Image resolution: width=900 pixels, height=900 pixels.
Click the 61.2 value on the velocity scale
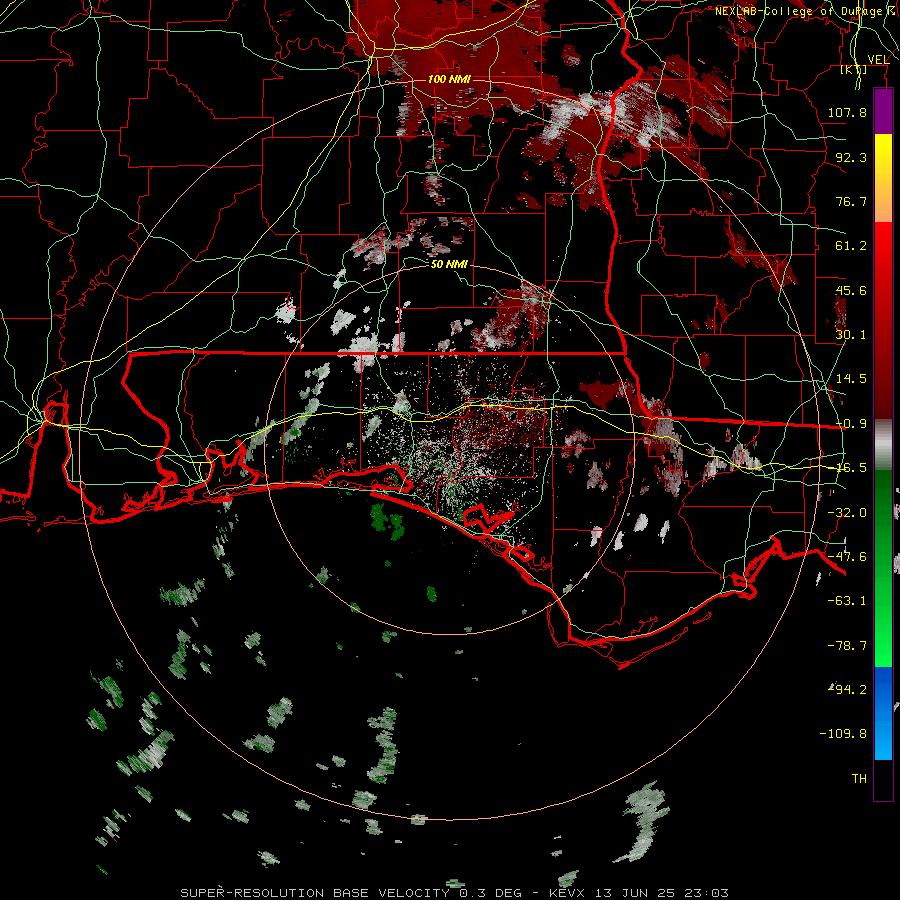pos(851,246)
